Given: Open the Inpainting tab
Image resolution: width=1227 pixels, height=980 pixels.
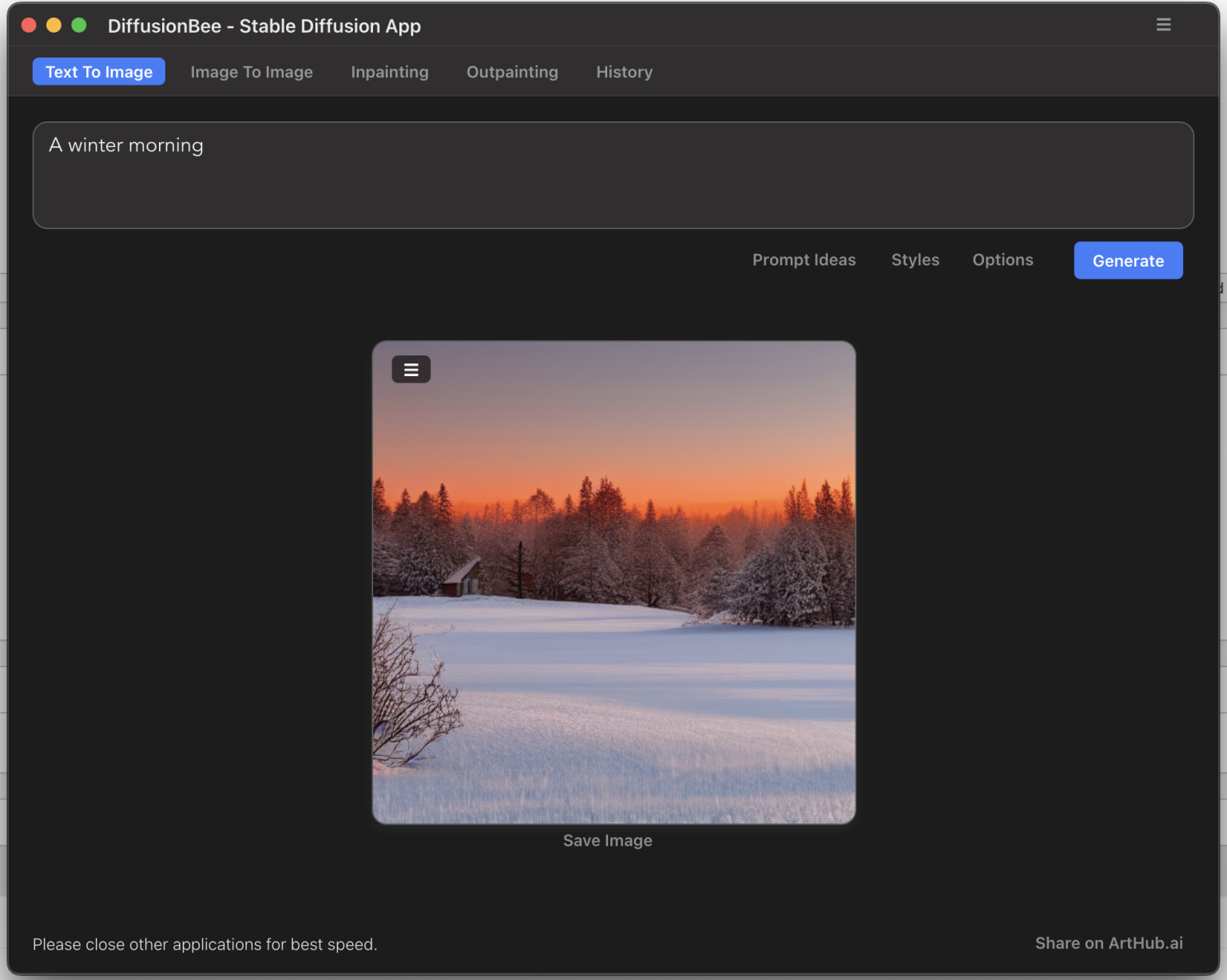Looking at the screenshot, I should tap(390, 72).
